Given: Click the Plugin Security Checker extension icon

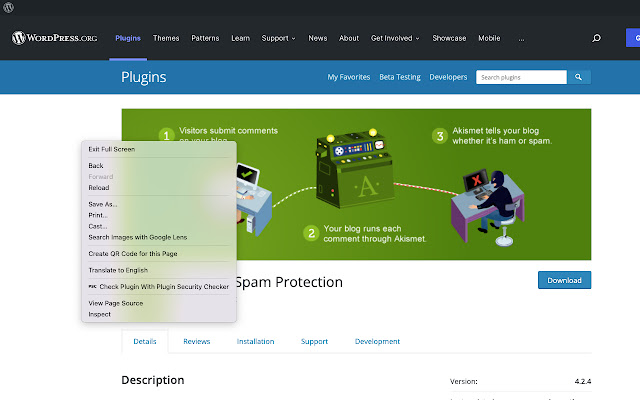Looking at the screenshot, I should (92, 287).
